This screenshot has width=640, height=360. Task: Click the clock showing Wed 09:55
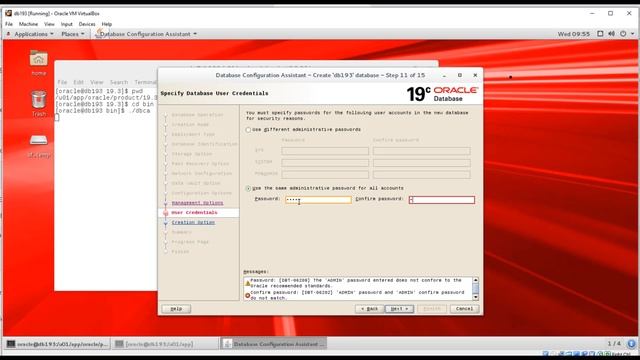[x=573, y=34]
